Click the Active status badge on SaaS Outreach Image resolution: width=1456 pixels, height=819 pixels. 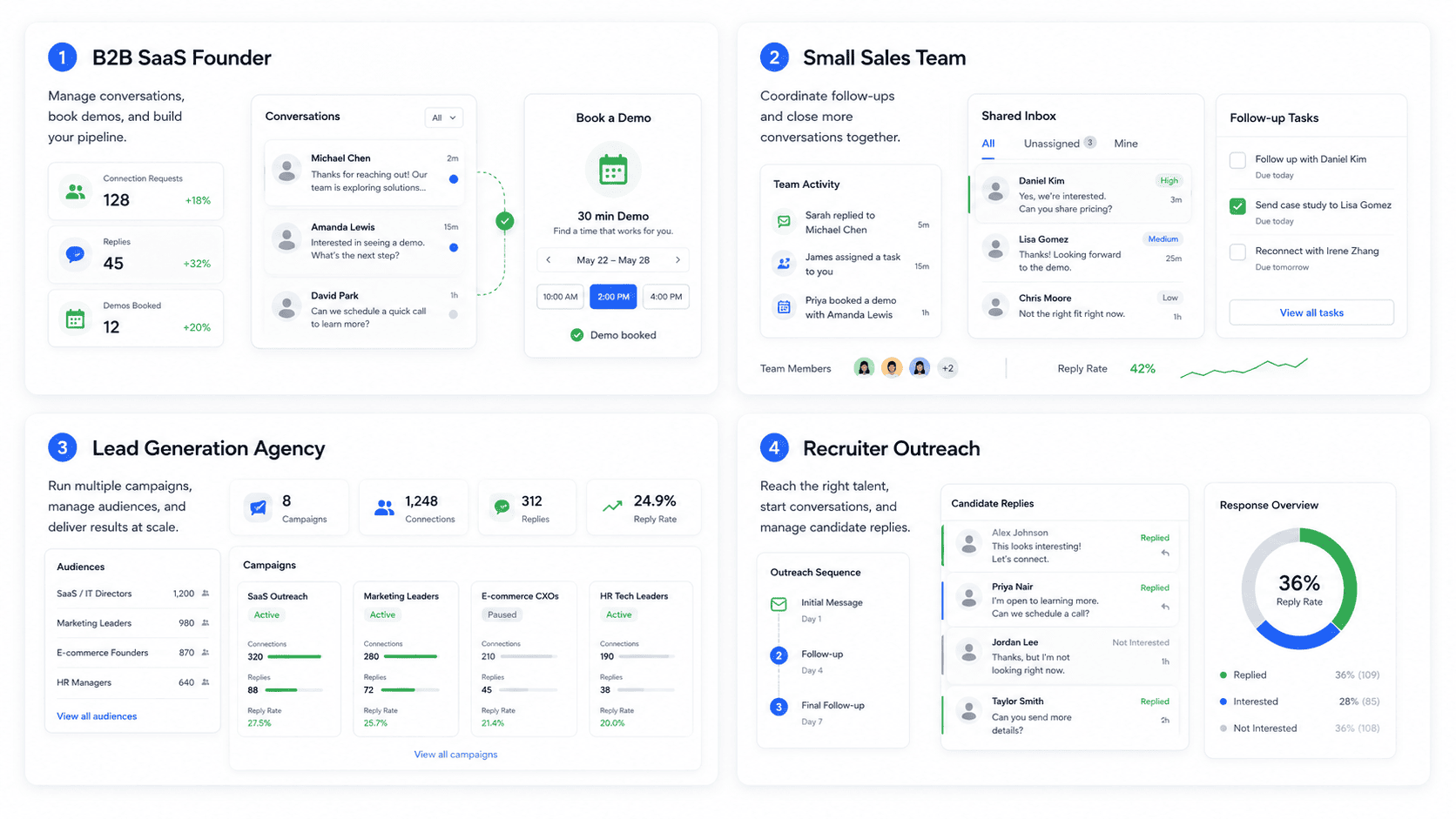tap(267, 615)
